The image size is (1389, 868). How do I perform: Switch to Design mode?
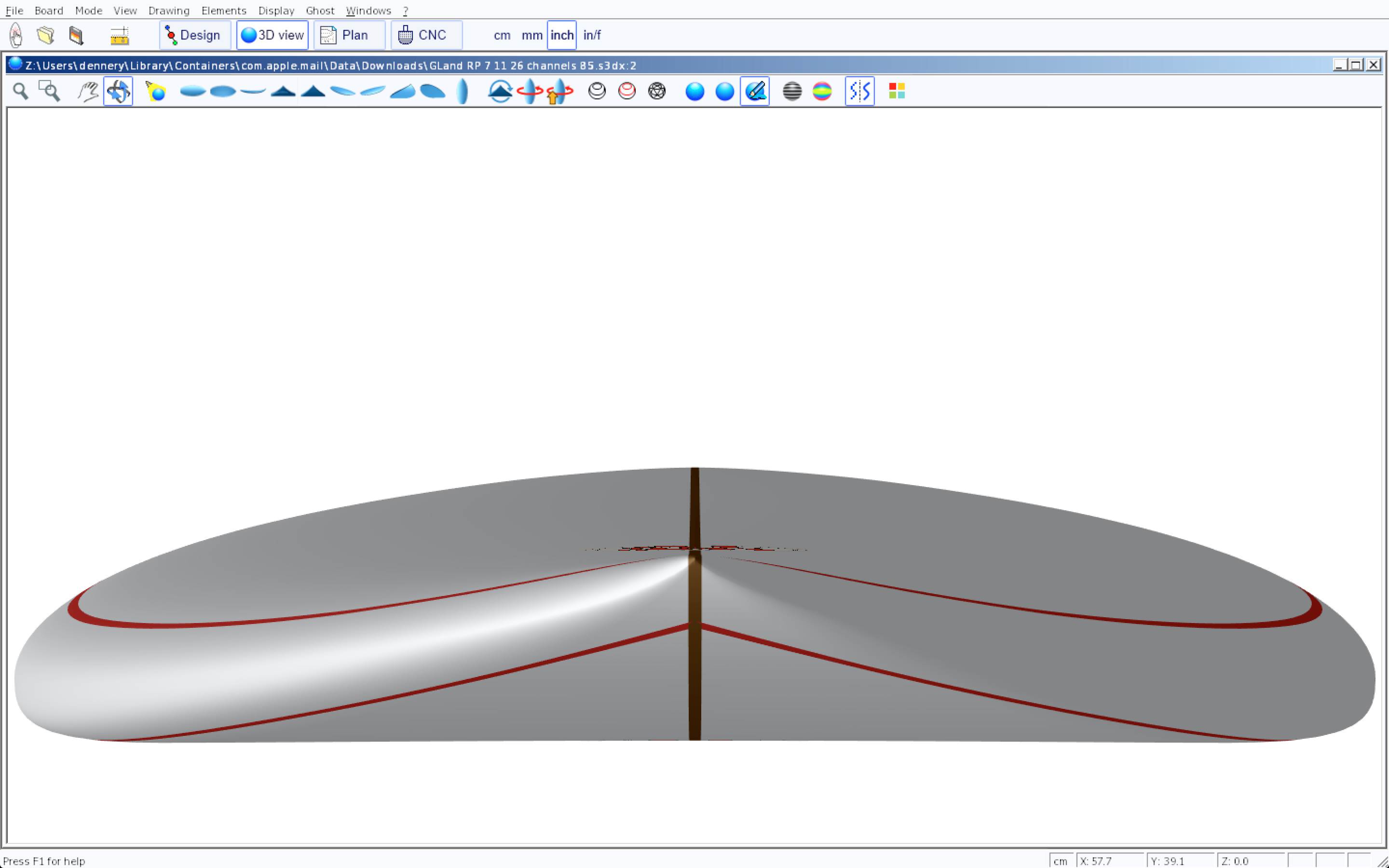point(194,35)
